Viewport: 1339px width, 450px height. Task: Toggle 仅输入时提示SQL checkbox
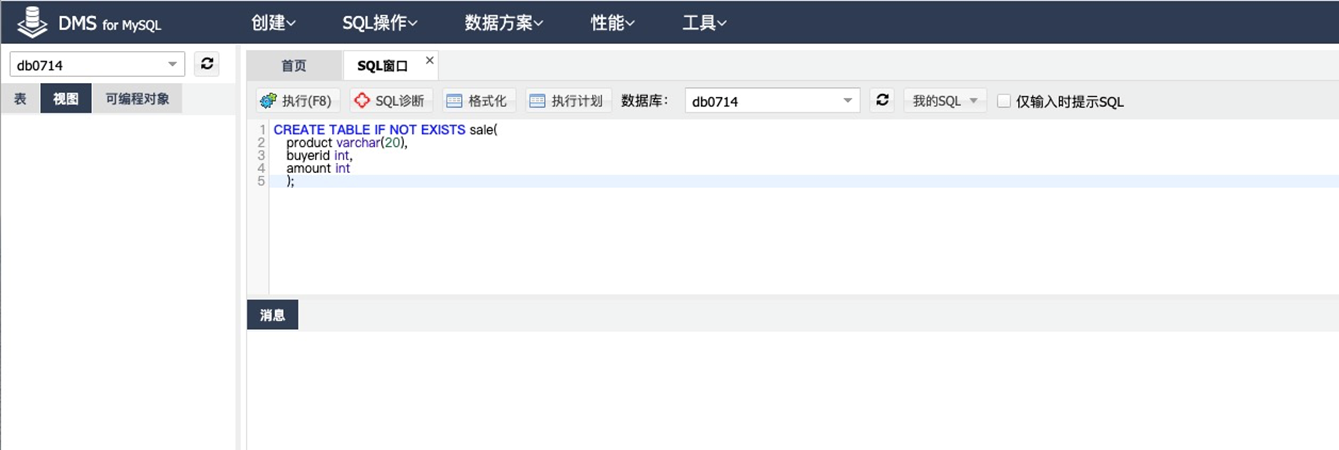point(1004,101)
